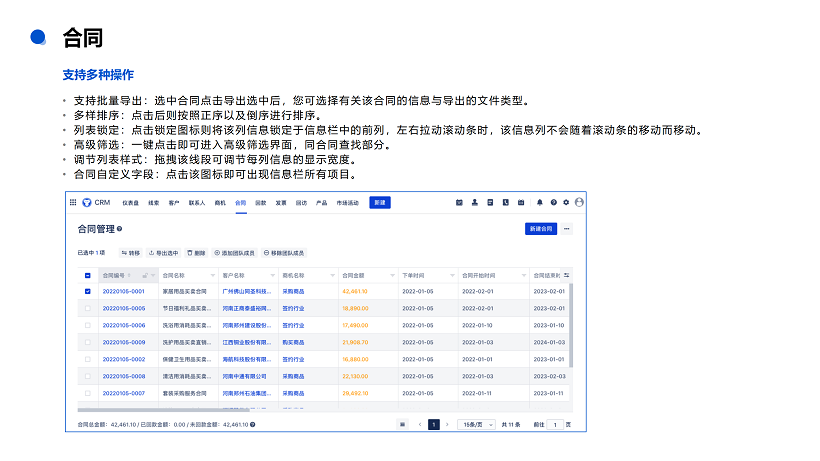Open the 下单时间 column filter dropdown

tap(452, 275)
